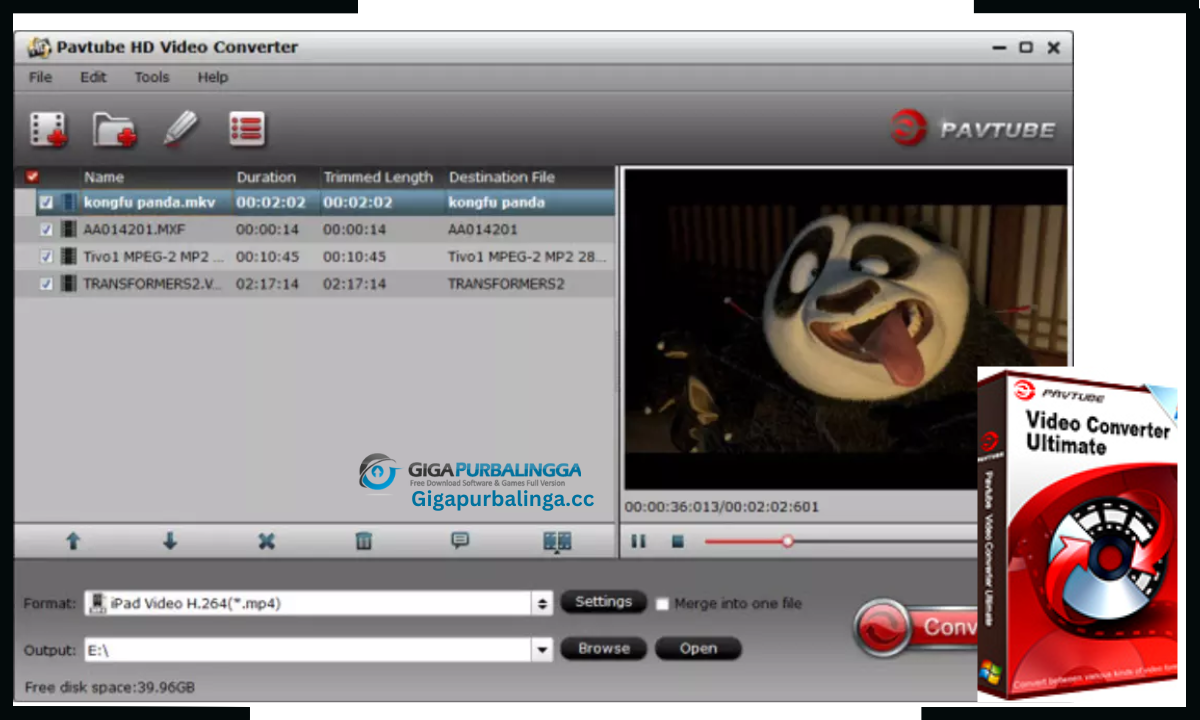Open the red task list icon
Image resolution: width=1200 pixels, height=720 pixels.
click(247, 129)
